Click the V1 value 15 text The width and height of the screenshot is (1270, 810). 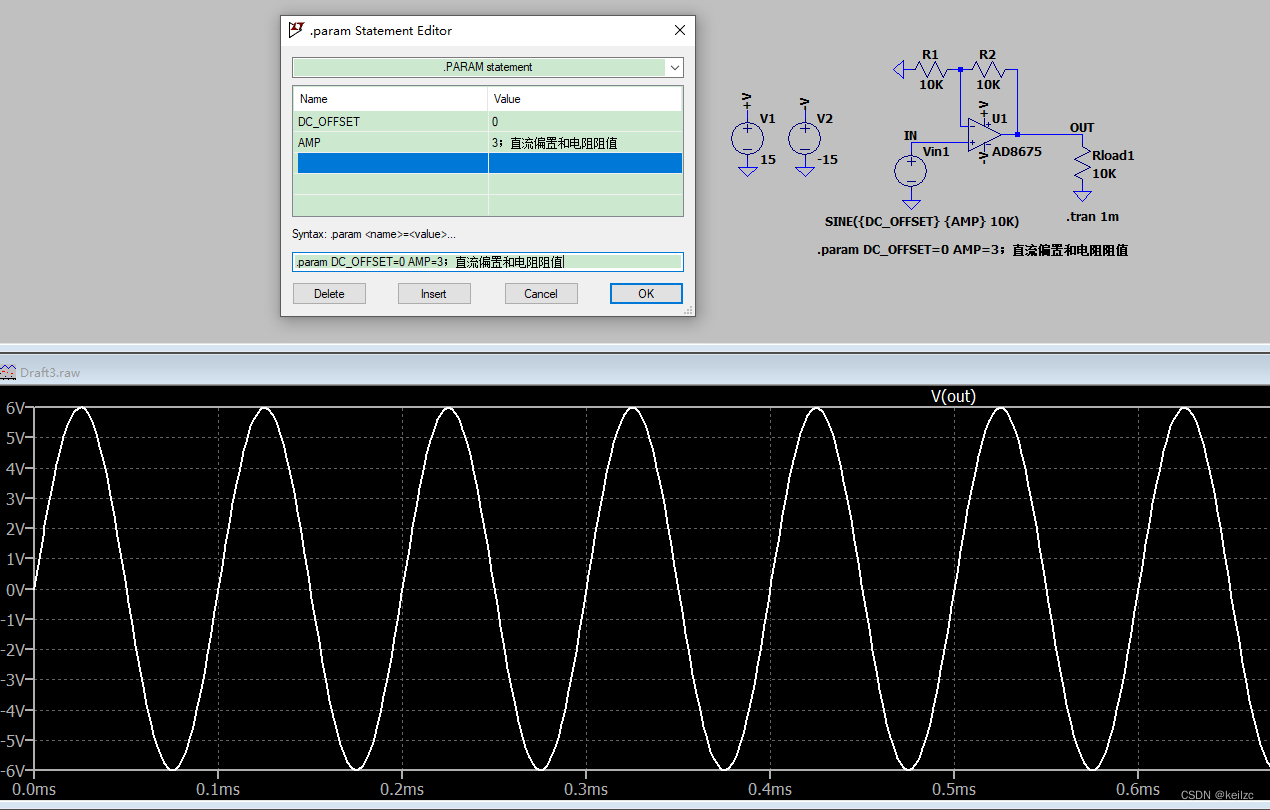click(x=767, y=160)
